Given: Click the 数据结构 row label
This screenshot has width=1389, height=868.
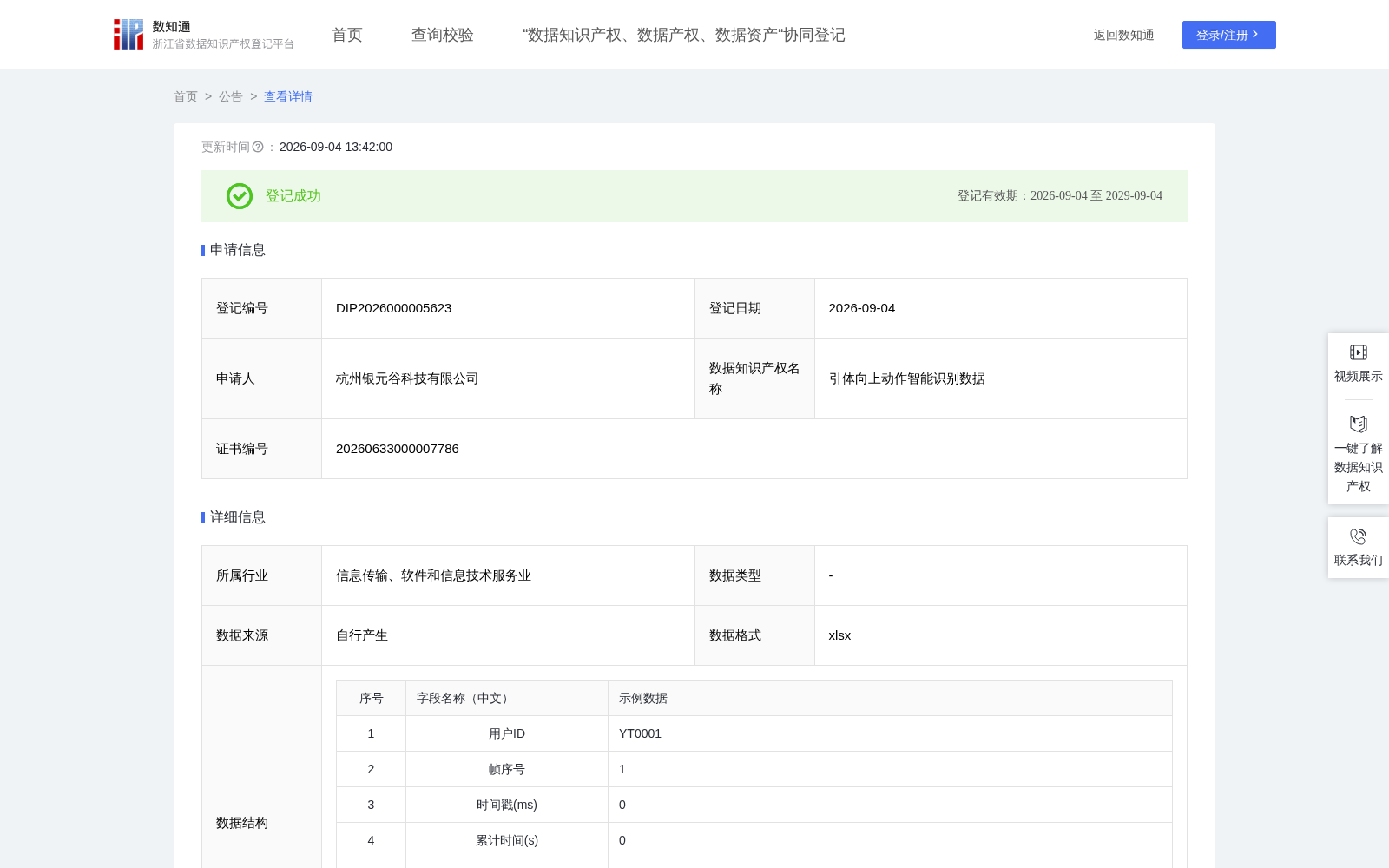Looking at the screenshot, I should pos(242,823).
